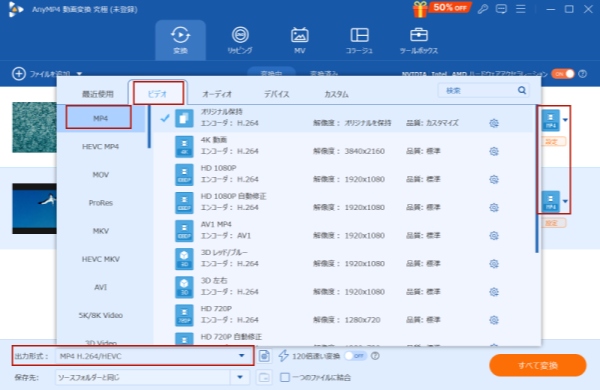Open the リッピング ripper tab
This screenshot has height=390, width=600.
tap(240, 40)
